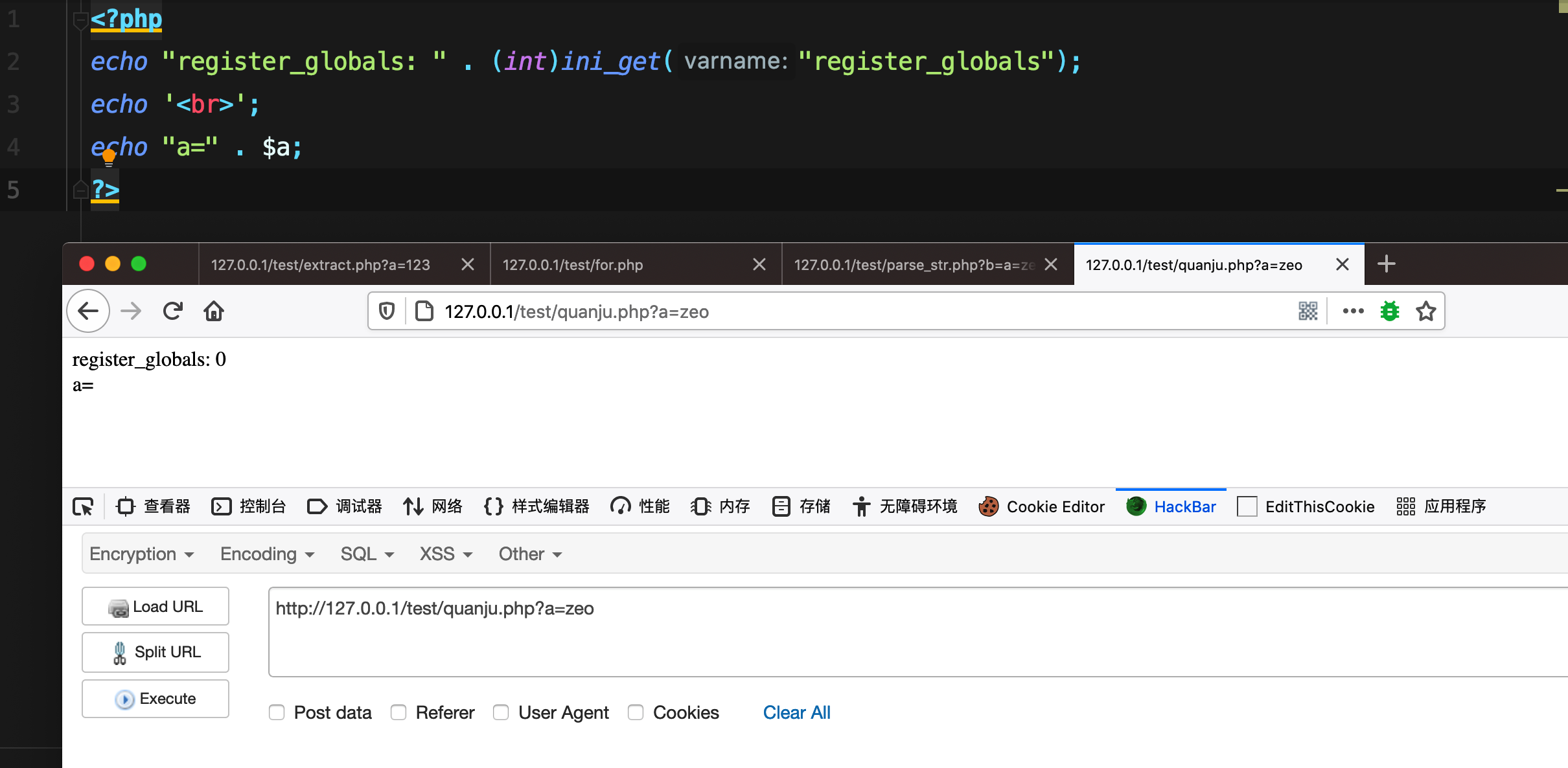This screenshot has width=1568, height=768.
Task: Open the 样式编辑器 style editor panel
Action: 536,506
